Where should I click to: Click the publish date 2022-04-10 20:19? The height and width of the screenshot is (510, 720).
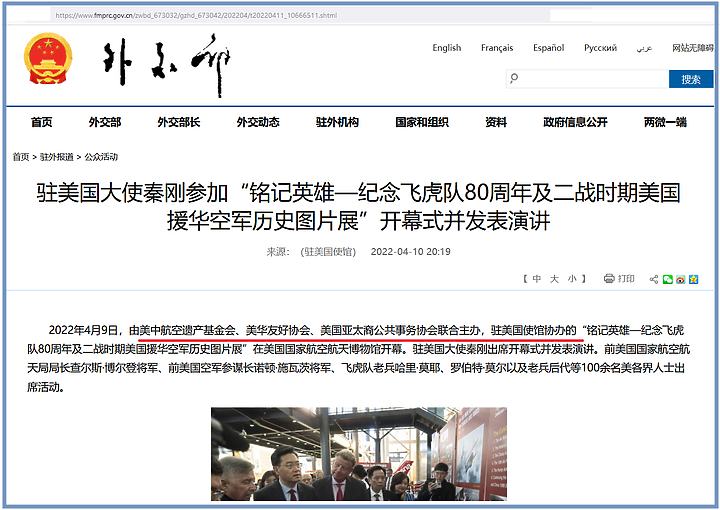[x=411, y=252]
